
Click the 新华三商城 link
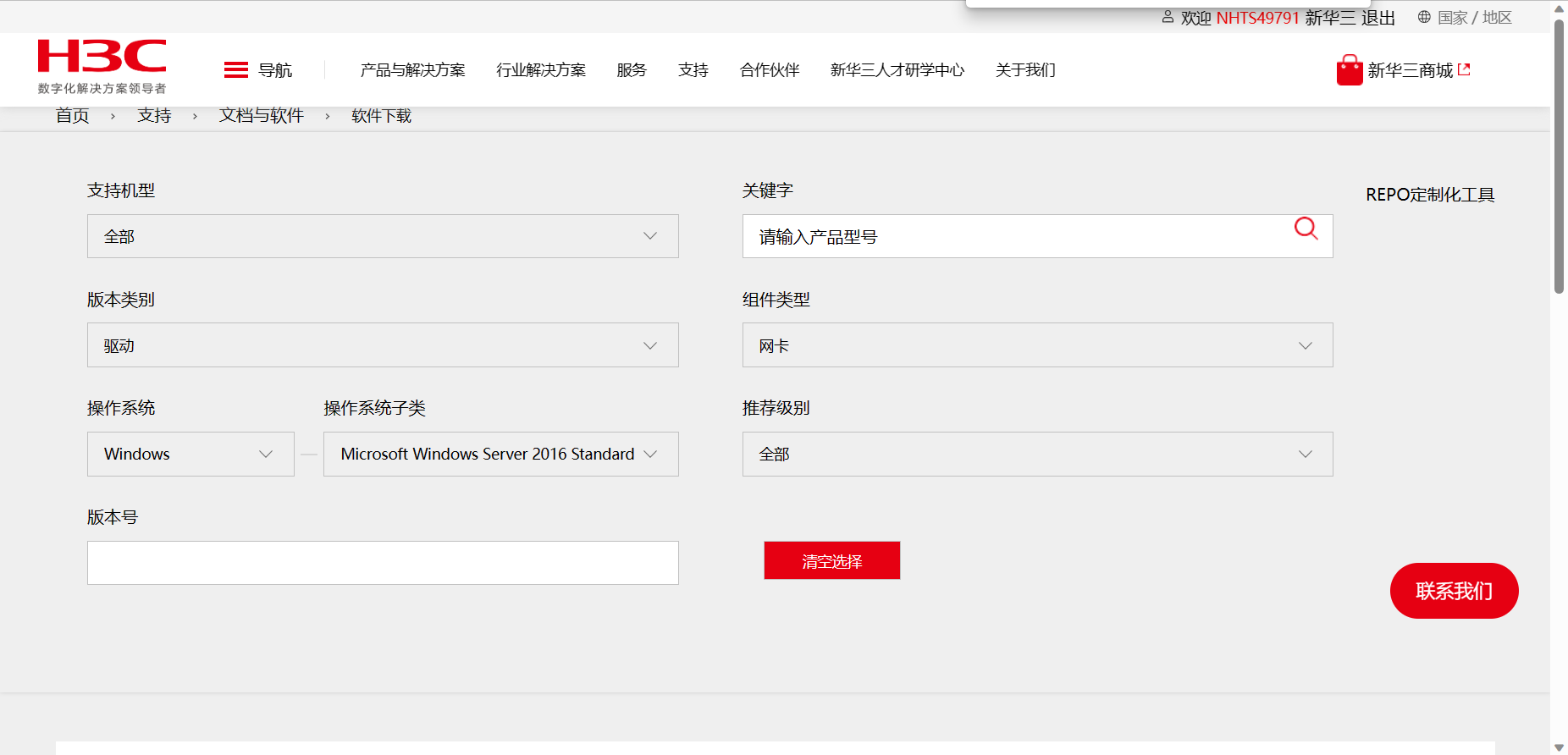[x=1411, y=70]
